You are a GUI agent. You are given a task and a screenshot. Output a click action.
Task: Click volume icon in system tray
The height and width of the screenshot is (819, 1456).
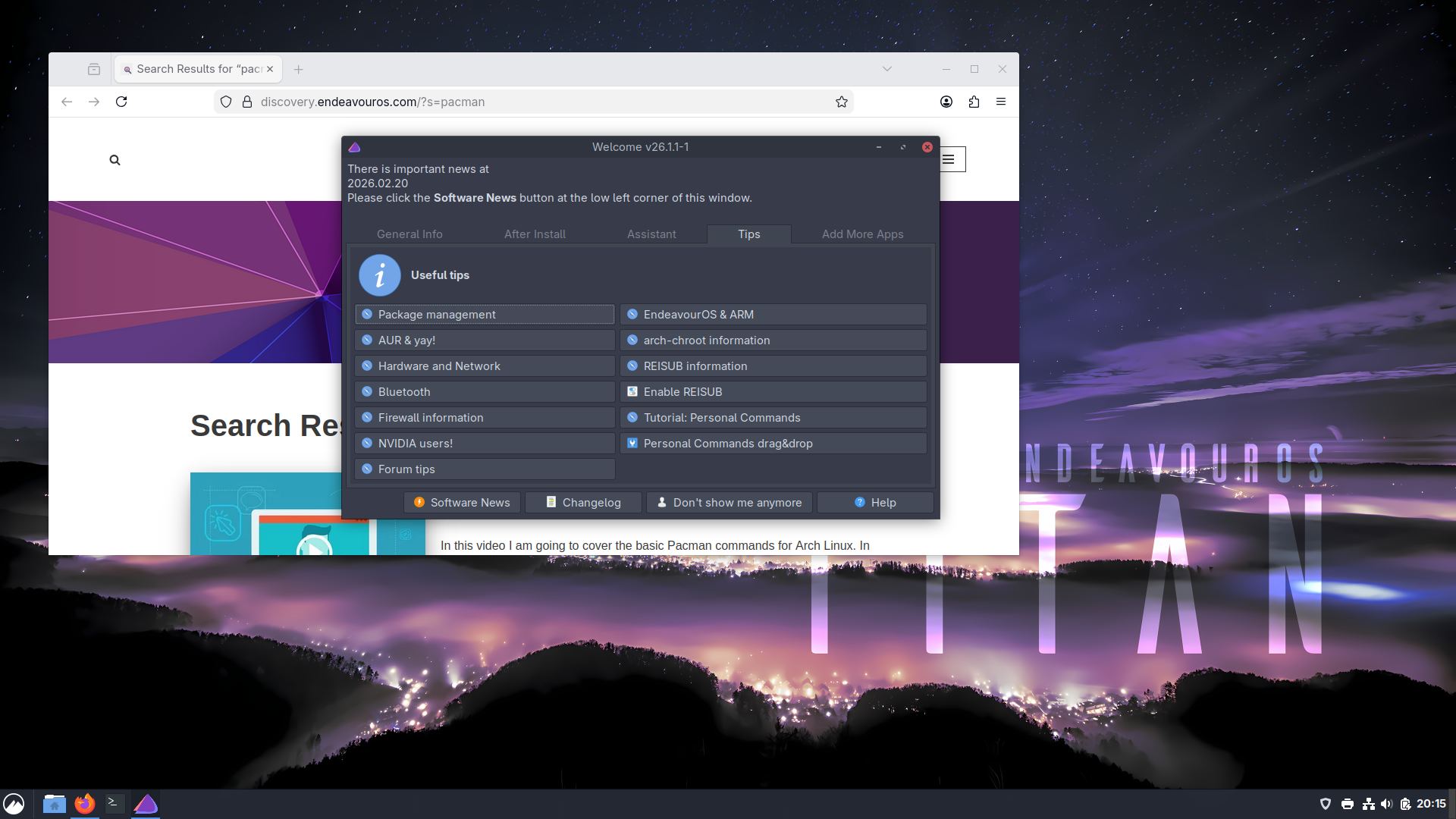1386,804
